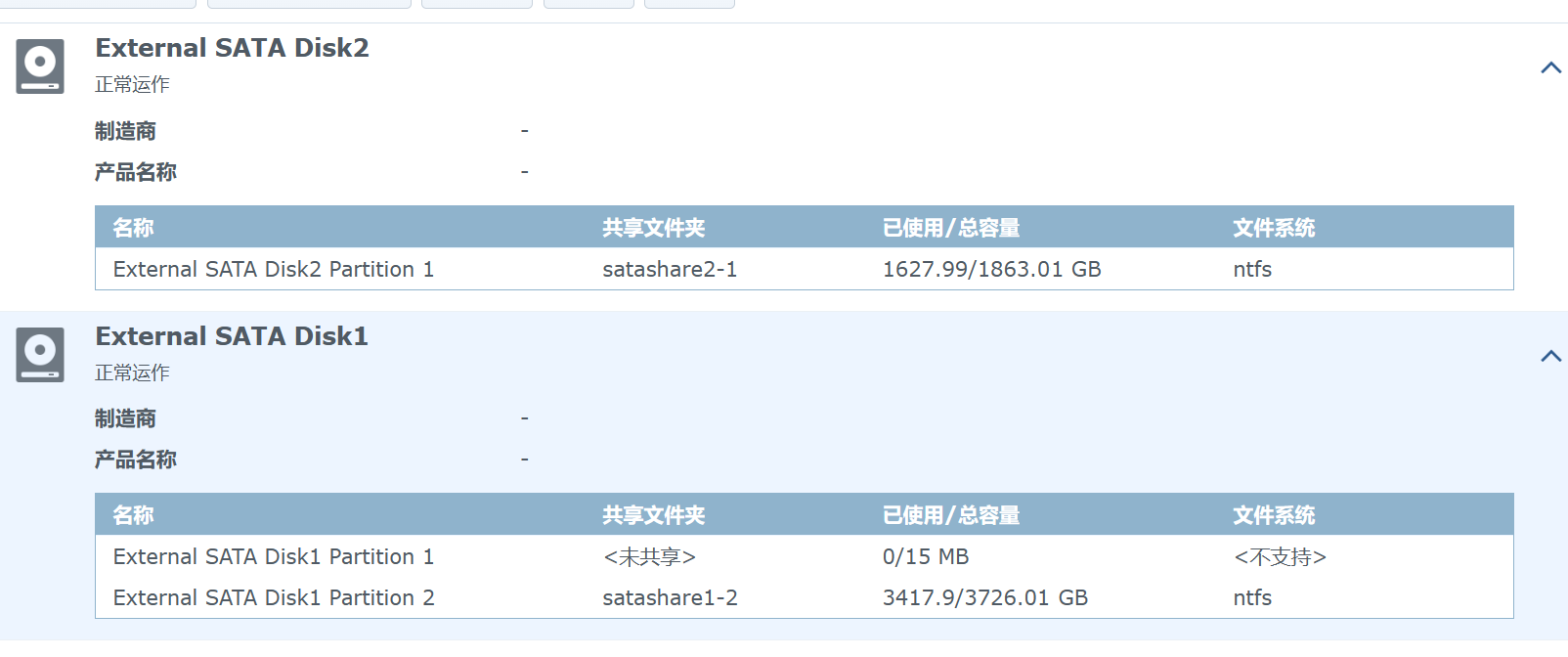Click 名称 column header in Disk1 table

133,515
